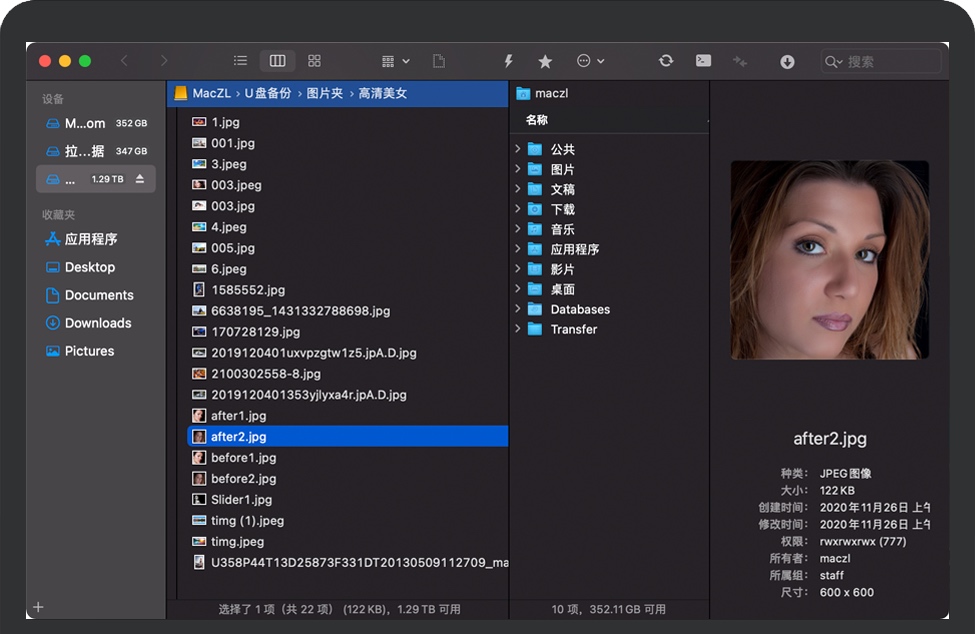975x634 pixels.
Task: Click the after2.jpg preview thumbnail
Action: tap(829, 260)
